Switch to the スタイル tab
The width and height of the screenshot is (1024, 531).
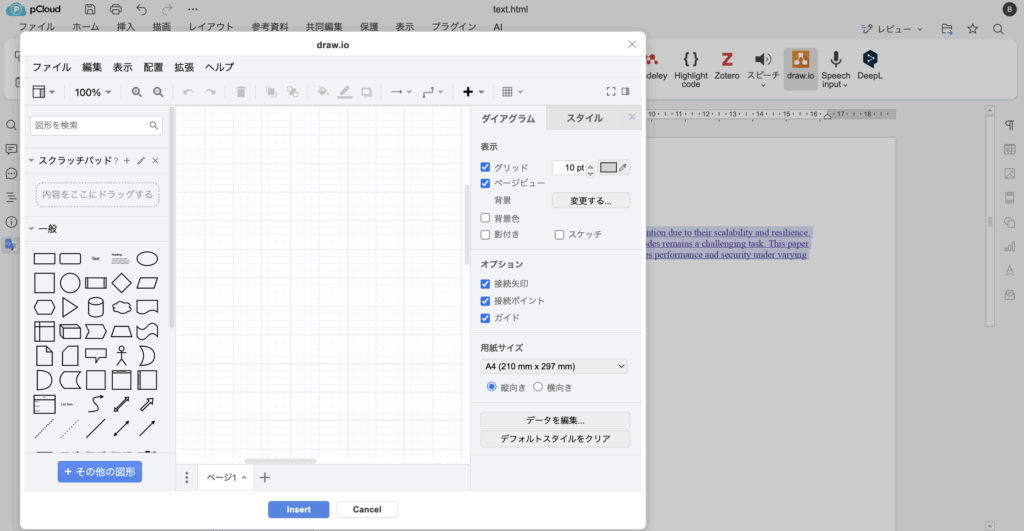(x=584, y=118)
